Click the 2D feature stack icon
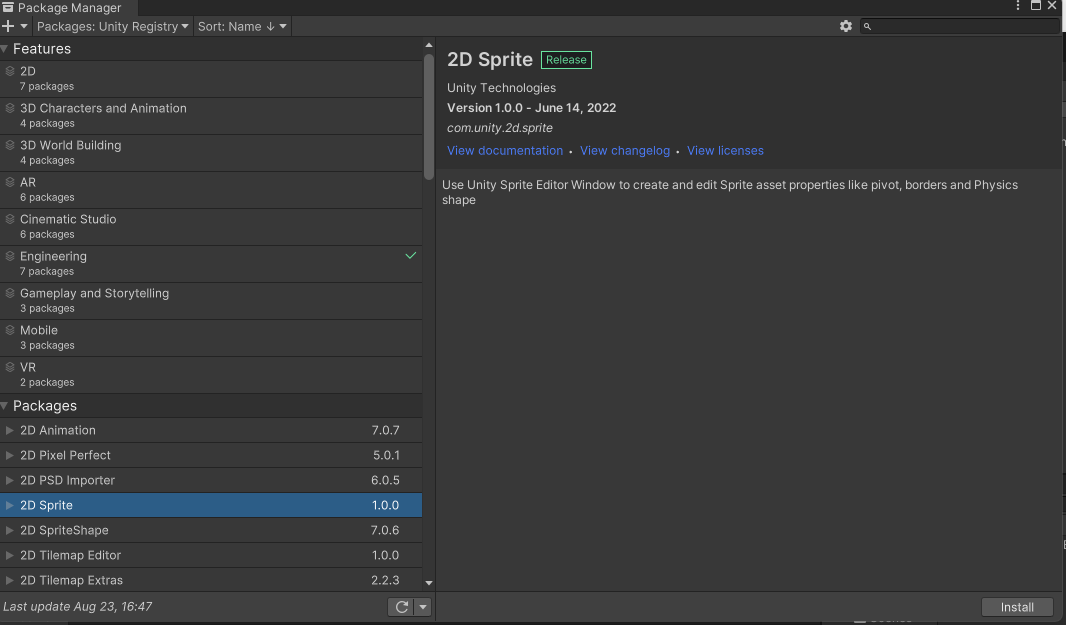The height and width of the screenshot is (625, 1066). coord(10,71)
